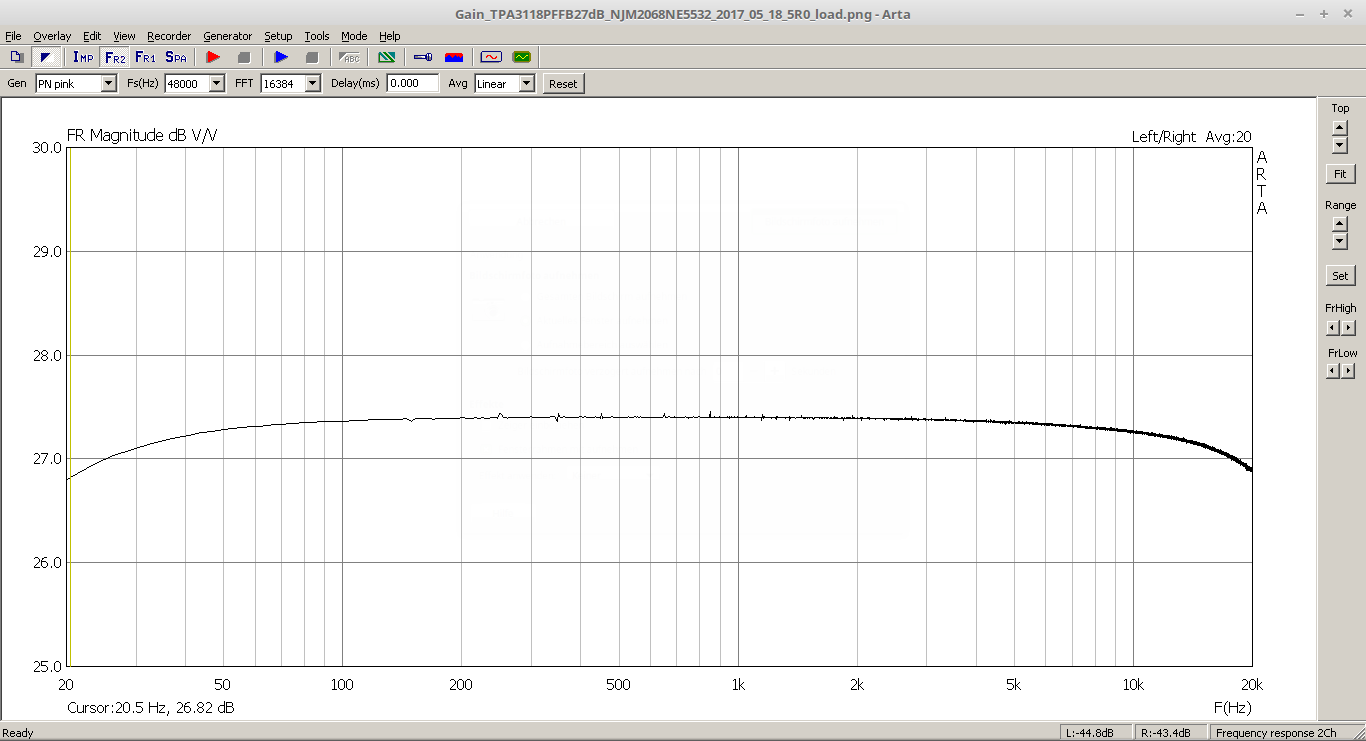Switch to impulse response (Imp) mode
Screen dimensions: 1366x741
(83, 57)
